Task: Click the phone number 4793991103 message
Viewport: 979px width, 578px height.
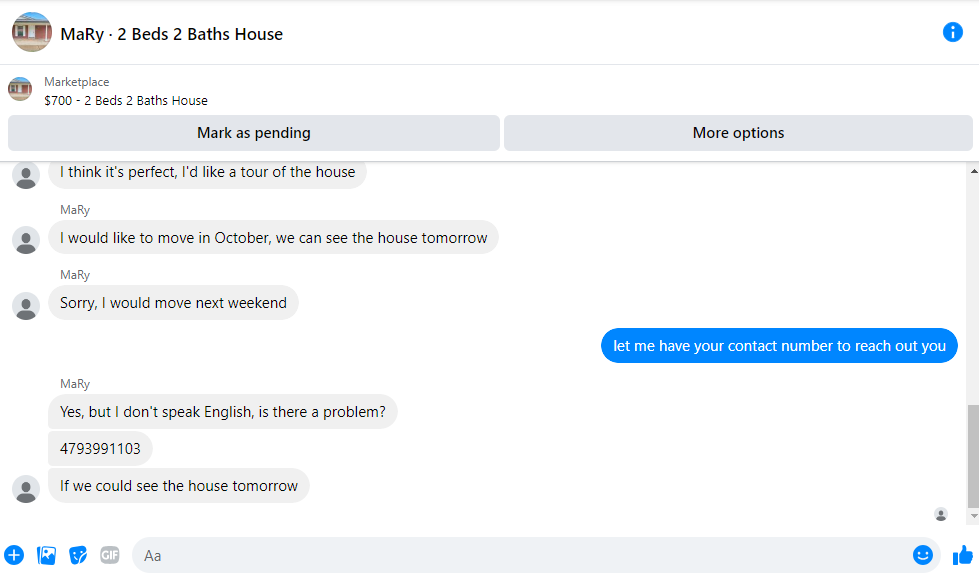Action: click(x=100, y=449)
